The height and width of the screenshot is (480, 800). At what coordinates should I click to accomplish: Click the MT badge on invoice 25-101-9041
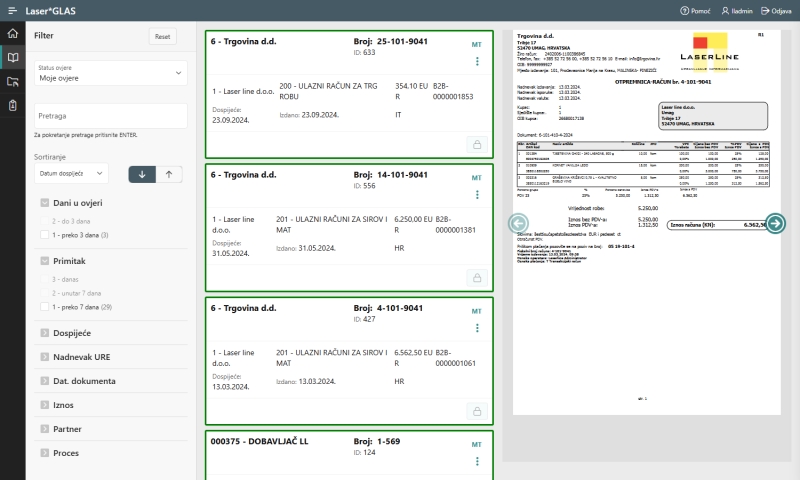click(x=477, y=45)
